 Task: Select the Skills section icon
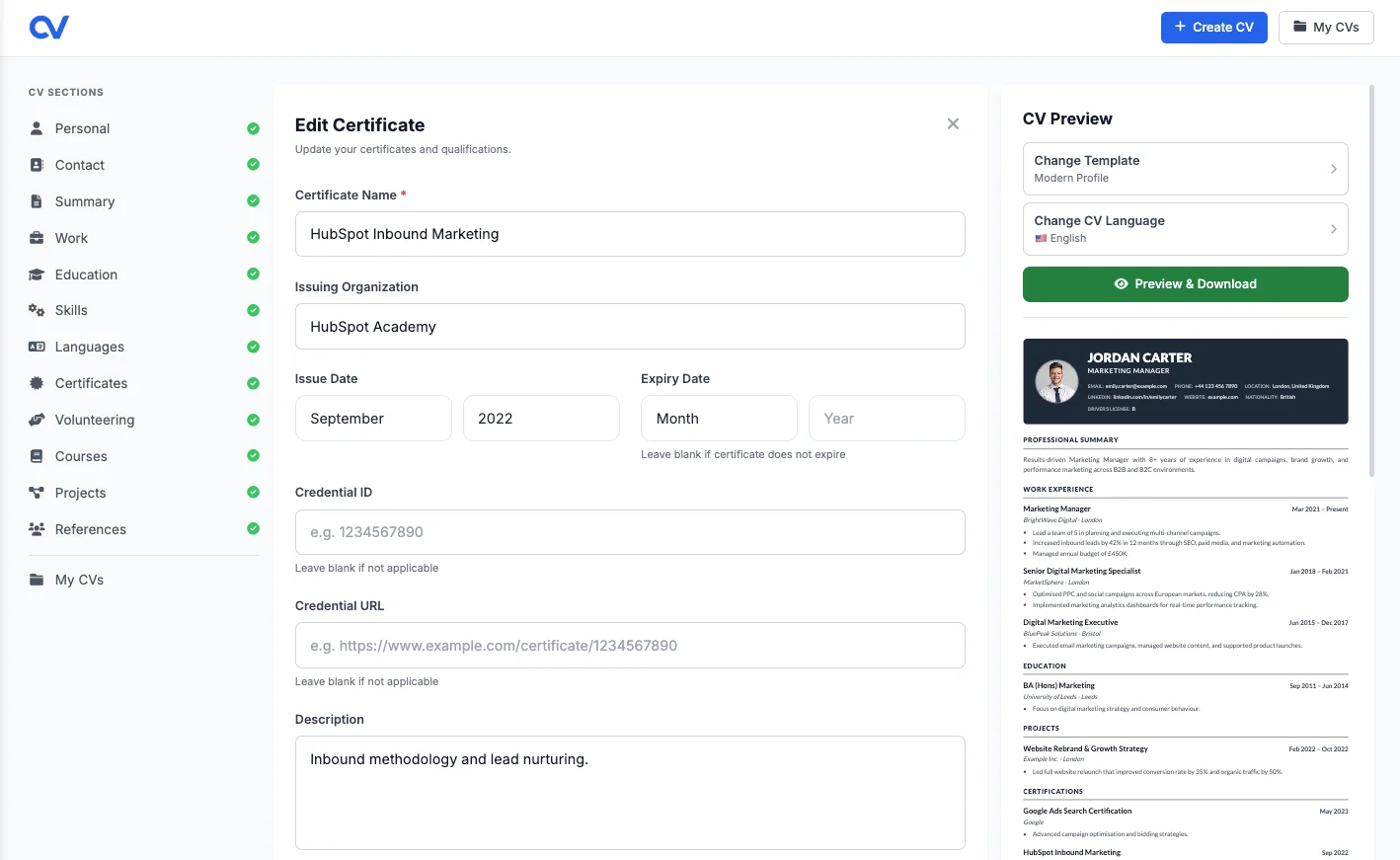coord(37,310)
